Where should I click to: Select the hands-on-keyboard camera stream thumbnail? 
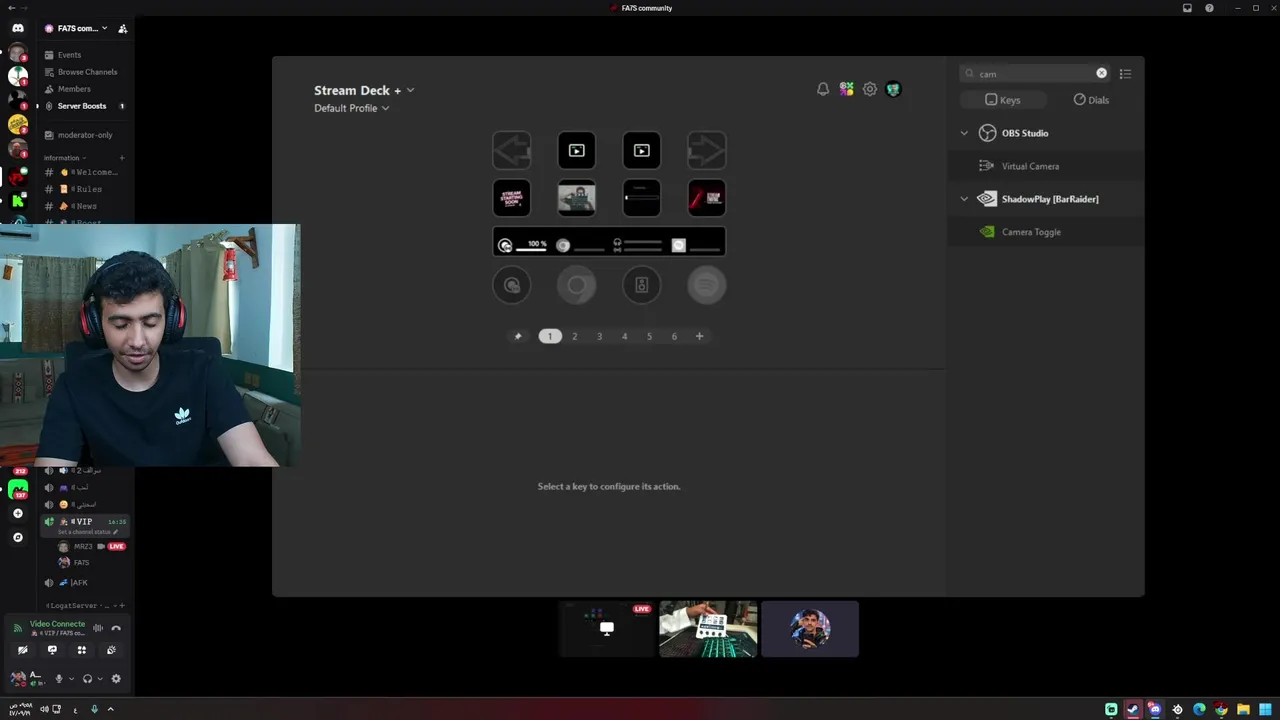pos(708,629)
